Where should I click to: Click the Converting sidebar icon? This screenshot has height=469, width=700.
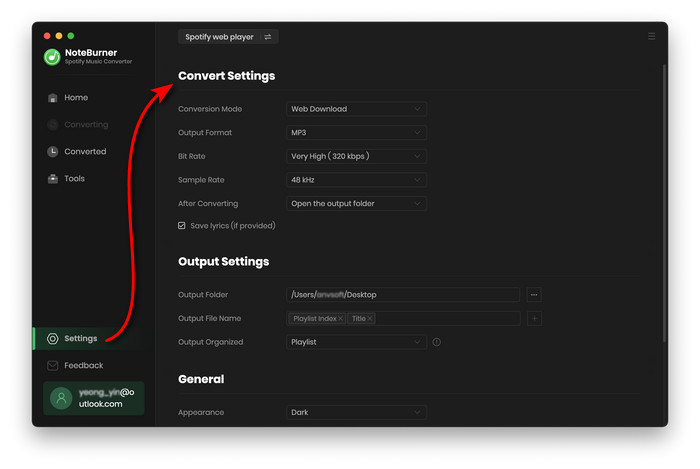53,125
